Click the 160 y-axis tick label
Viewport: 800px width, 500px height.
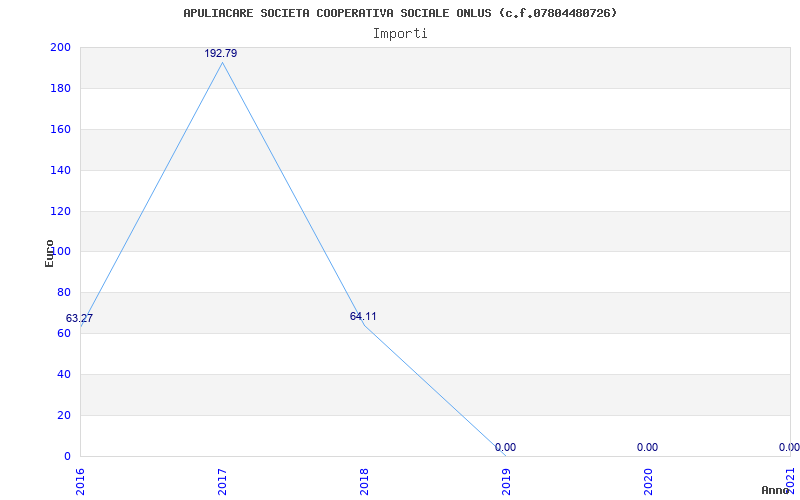pos(60,129)
